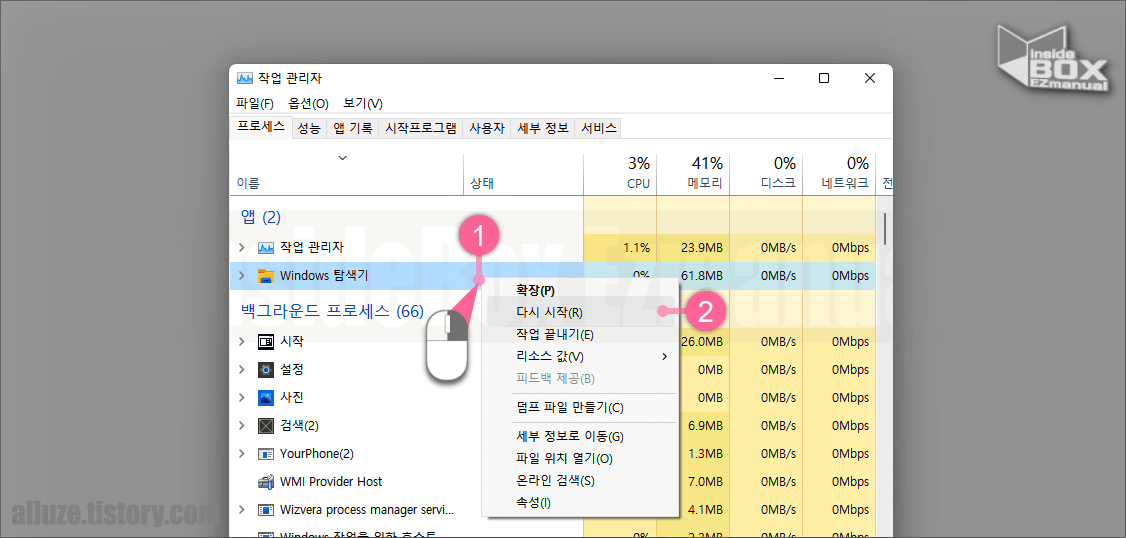Click the 사진 process icon
Viewport: 1126px width, 538px height.
click(x=266, y=397)
